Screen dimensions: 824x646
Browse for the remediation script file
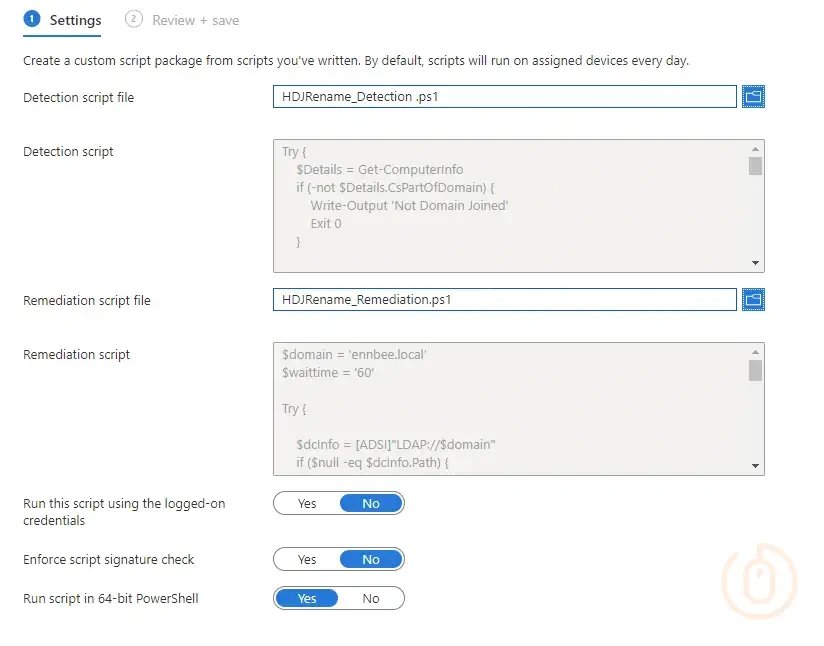pos(753,300)
